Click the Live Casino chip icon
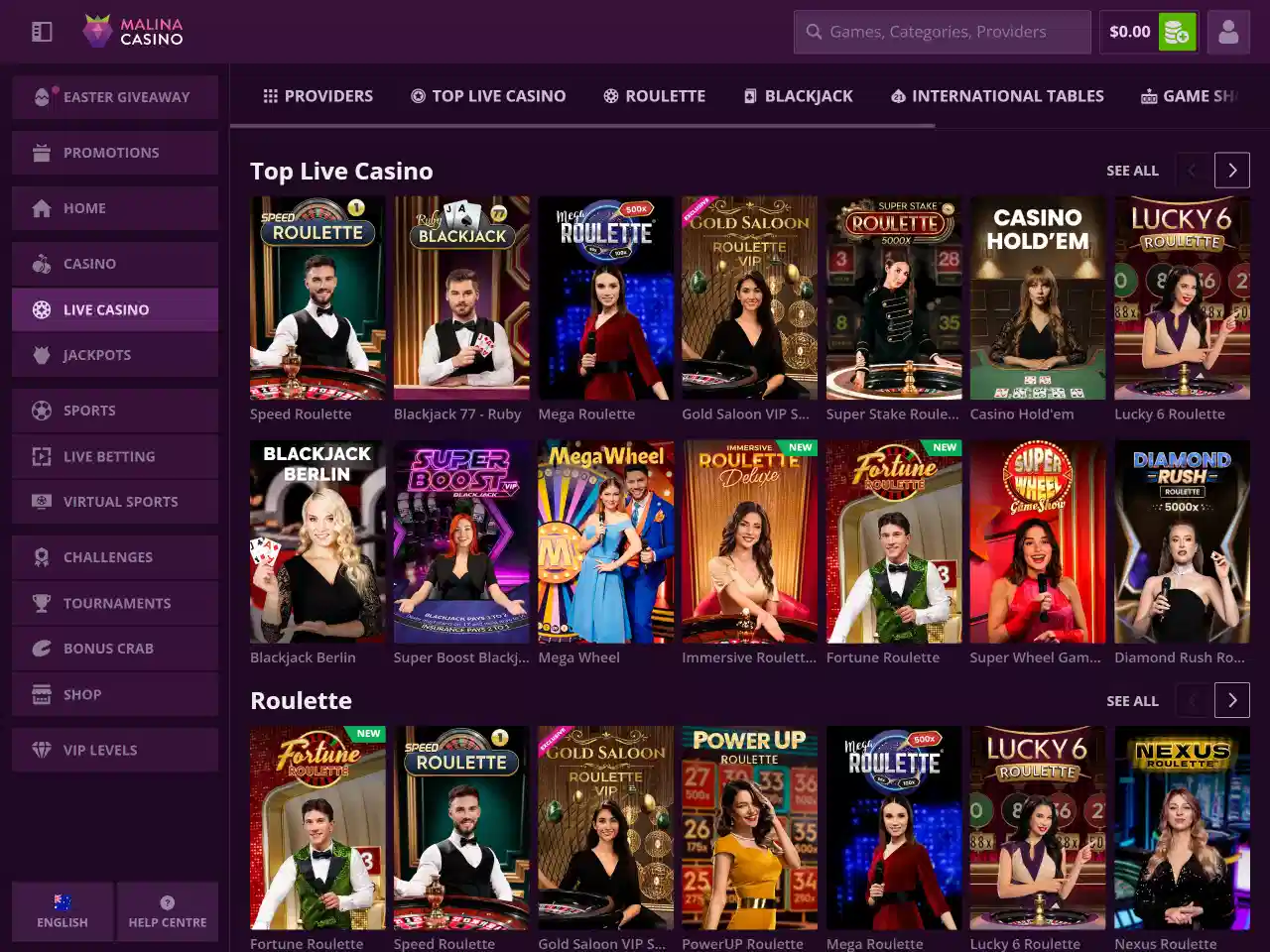This screenshot has height=952, width=1270. (x=42, y=309)
